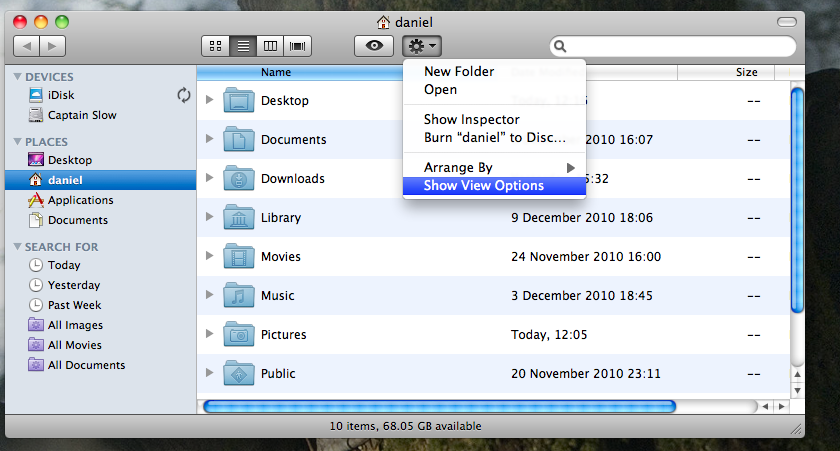Expand the Desktop folder row
The image size is (840, 451).
click(209, 100)
